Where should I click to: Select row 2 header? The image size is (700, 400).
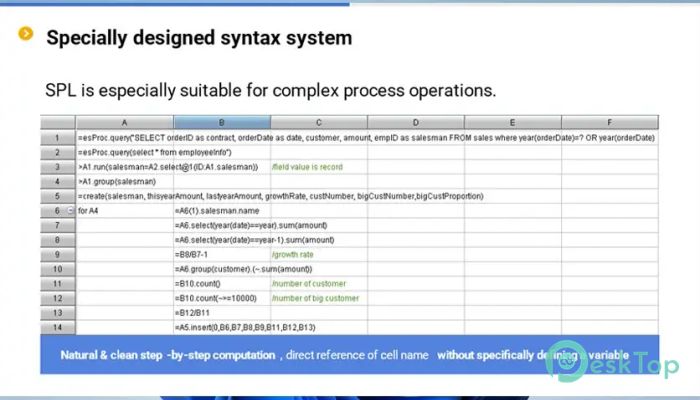58,153
